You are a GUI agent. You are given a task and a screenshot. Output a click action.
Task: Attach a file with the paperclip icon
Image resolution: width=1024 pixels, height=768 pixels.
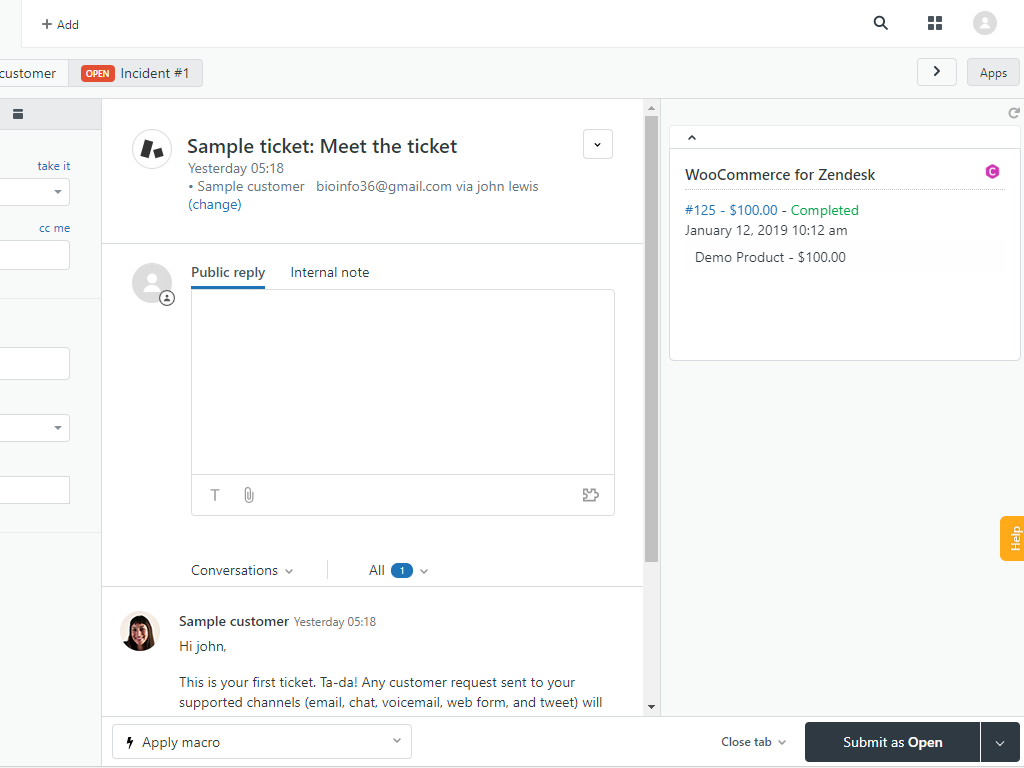(249, 495)
